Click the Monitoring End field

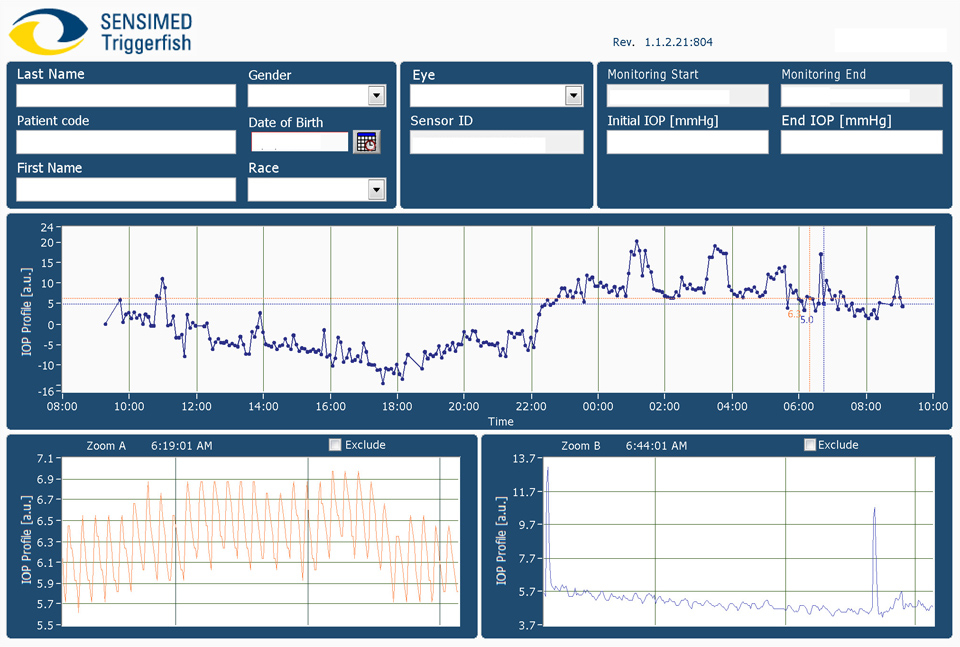(x=861, y=96)
